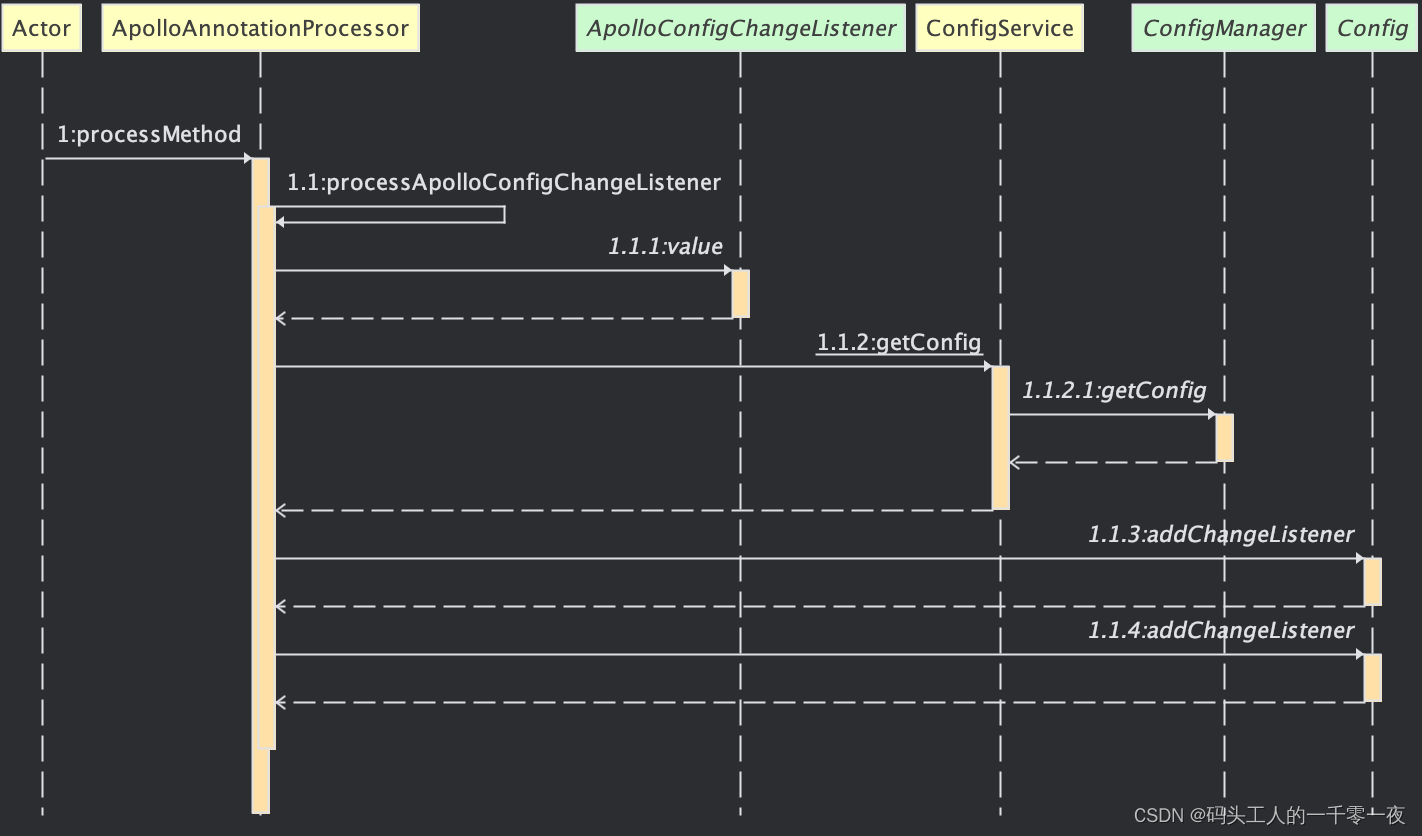Click the 1.1.1:value message label
Screen dimensions: 1422x836
click(x=665, y=246)
